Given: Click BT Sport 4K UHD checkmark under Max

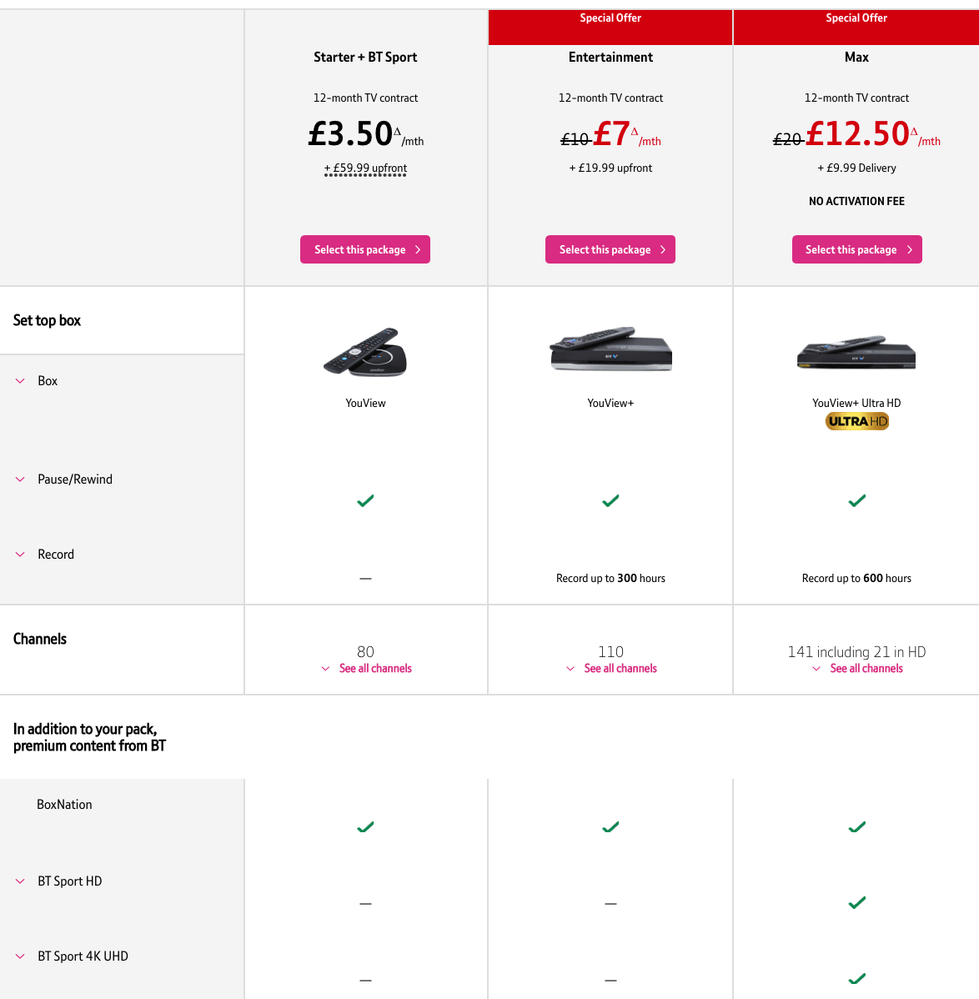Looking at the screenshot, I should click(857, 978).
